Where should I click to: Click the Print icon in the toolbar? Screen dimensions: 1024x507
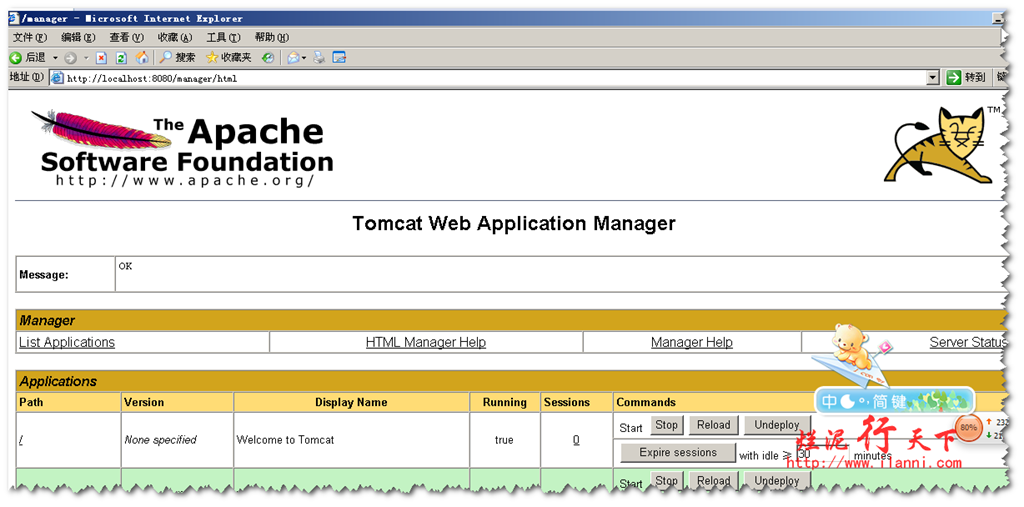point(319,58)
